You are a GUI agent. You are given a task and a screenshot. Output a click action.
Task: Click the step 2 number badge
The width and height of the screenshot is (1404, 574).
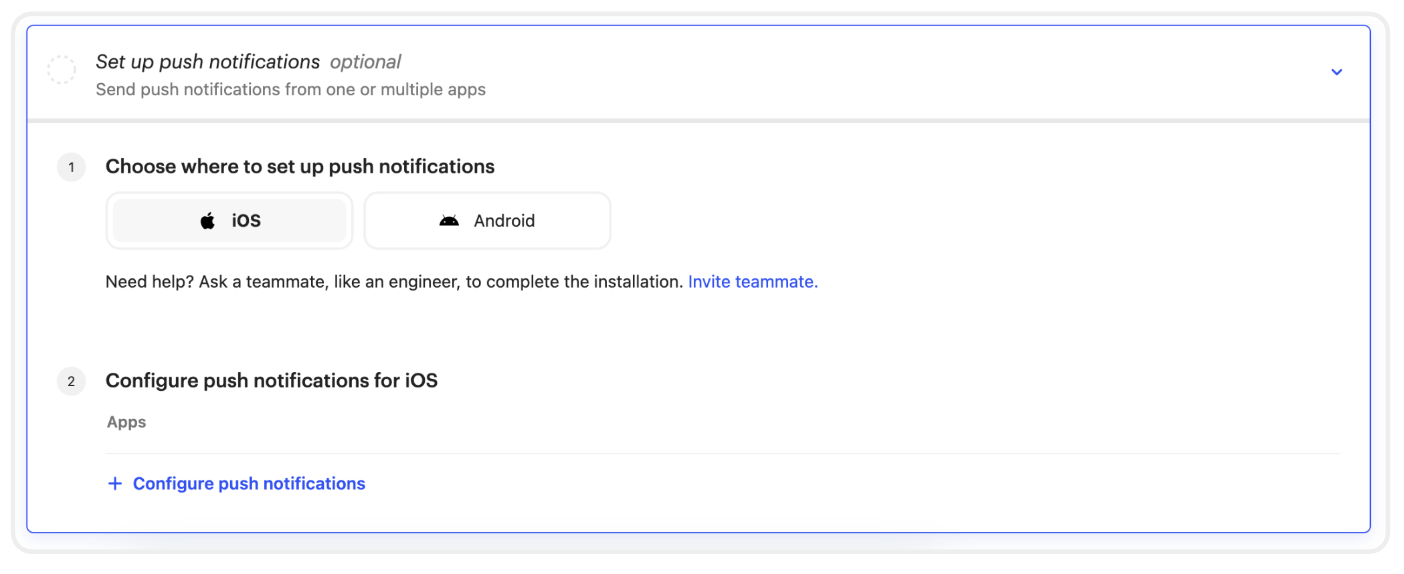(x=71, y=381)
